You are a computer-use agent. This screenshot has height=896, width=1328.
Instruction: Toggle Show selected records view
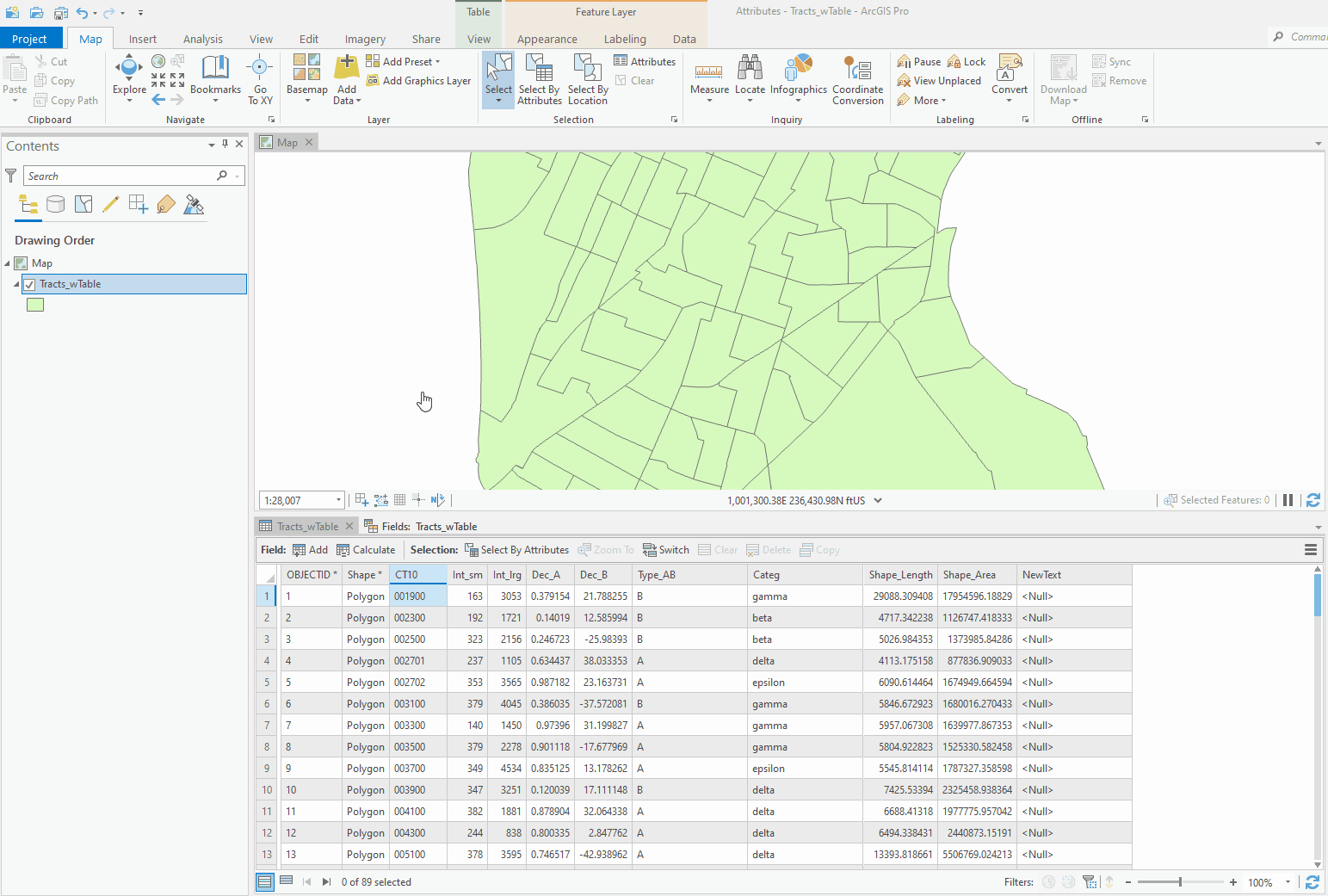[x=287, y=881]
